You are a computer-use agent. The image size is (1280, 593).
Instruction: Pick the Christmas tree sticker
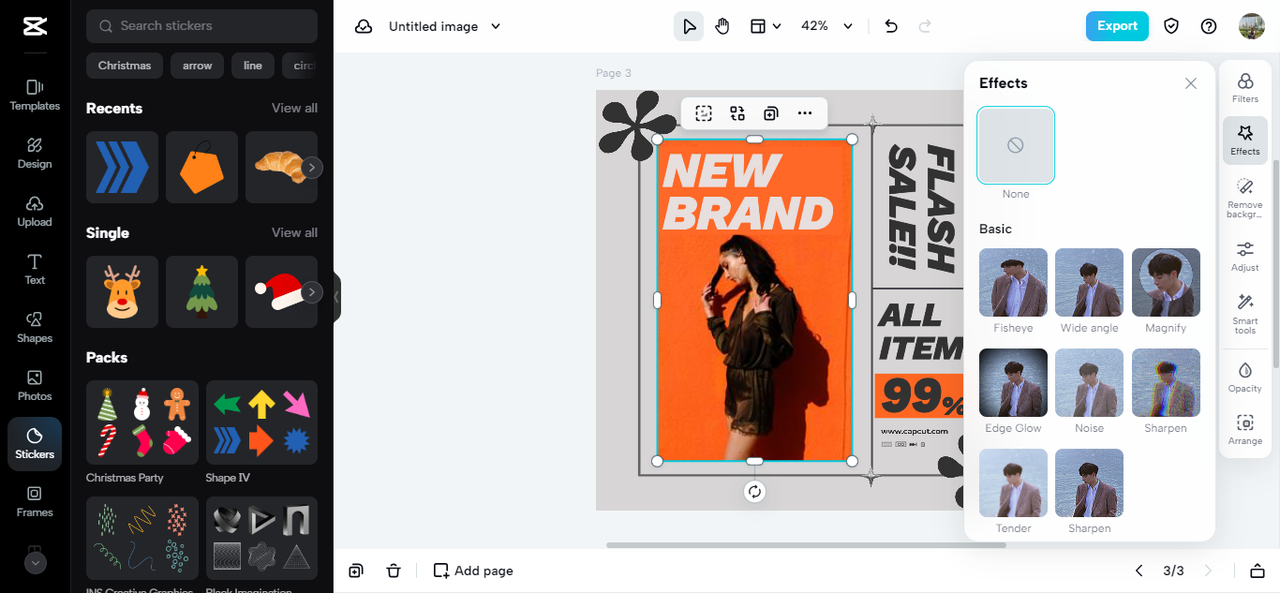(x=202, y=292)
